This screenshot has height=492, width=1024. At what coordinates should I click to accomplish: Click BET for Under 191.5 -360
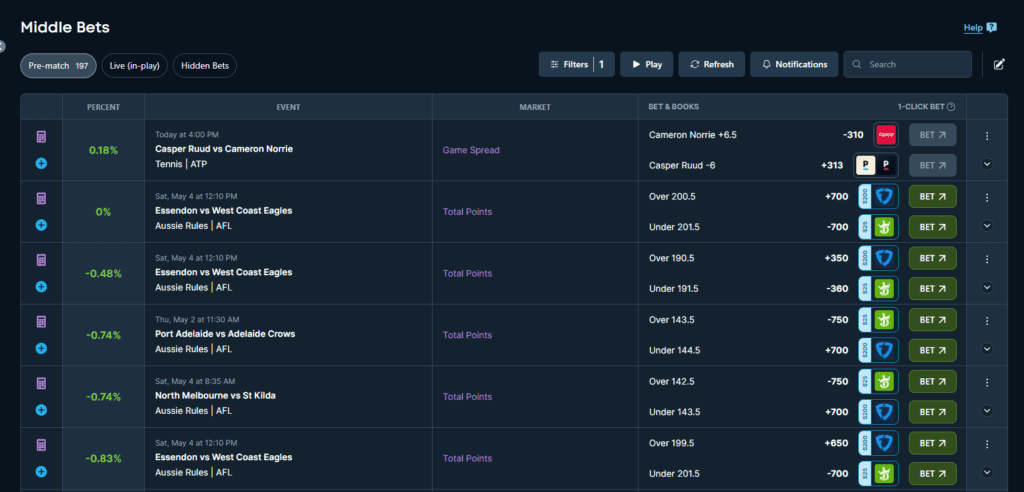tap(933, 288)
